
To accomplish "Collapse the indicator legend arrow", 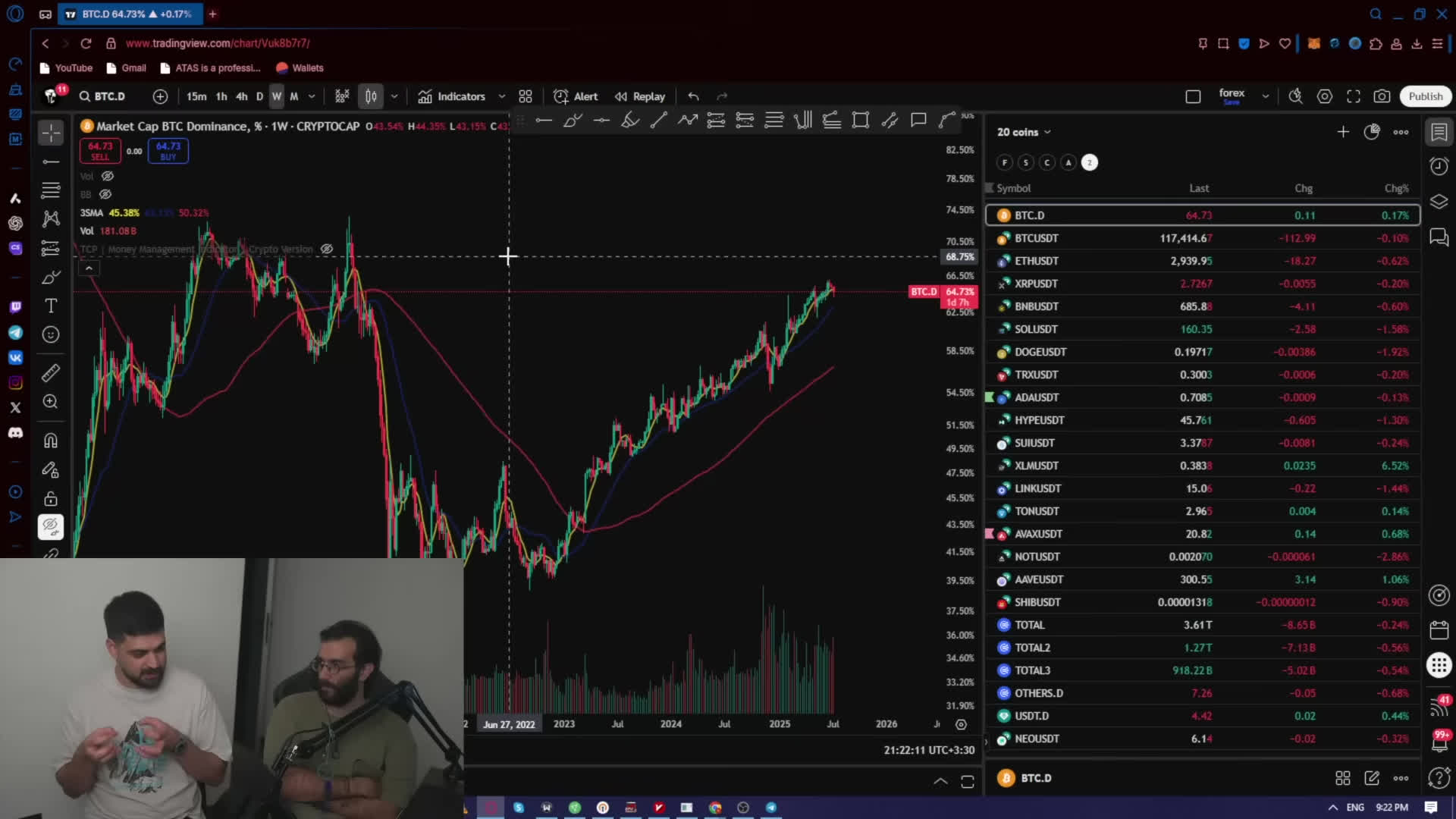I will [x=89, y=268].
